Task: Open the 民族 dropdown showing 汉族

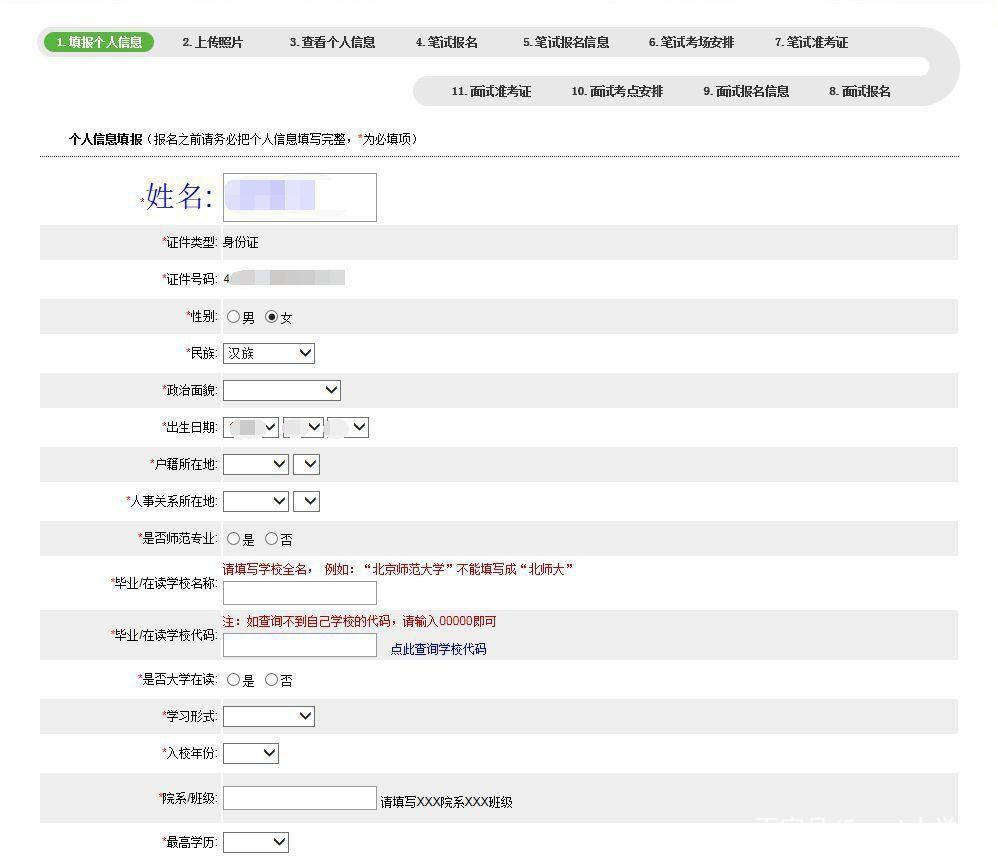Action: pyautogui.click(x=268, y=353)
